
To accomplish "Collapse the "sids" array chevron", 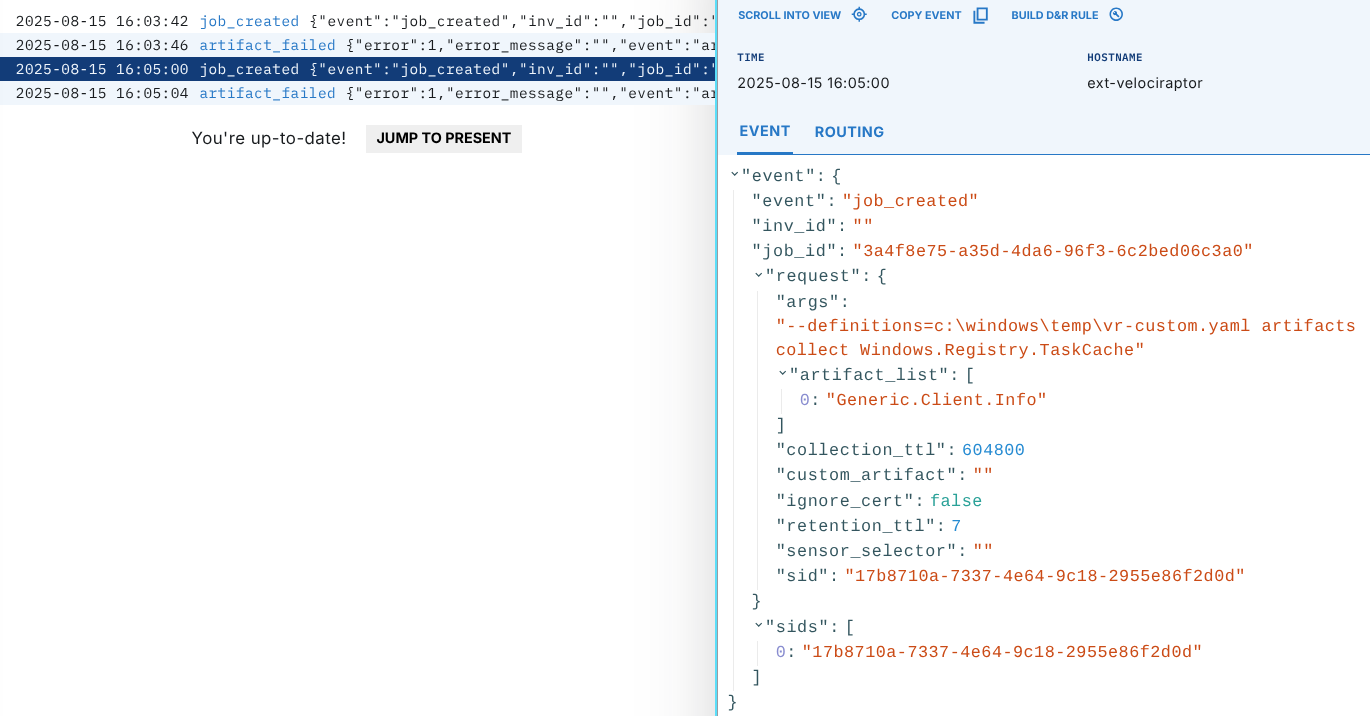I will 759,626.
